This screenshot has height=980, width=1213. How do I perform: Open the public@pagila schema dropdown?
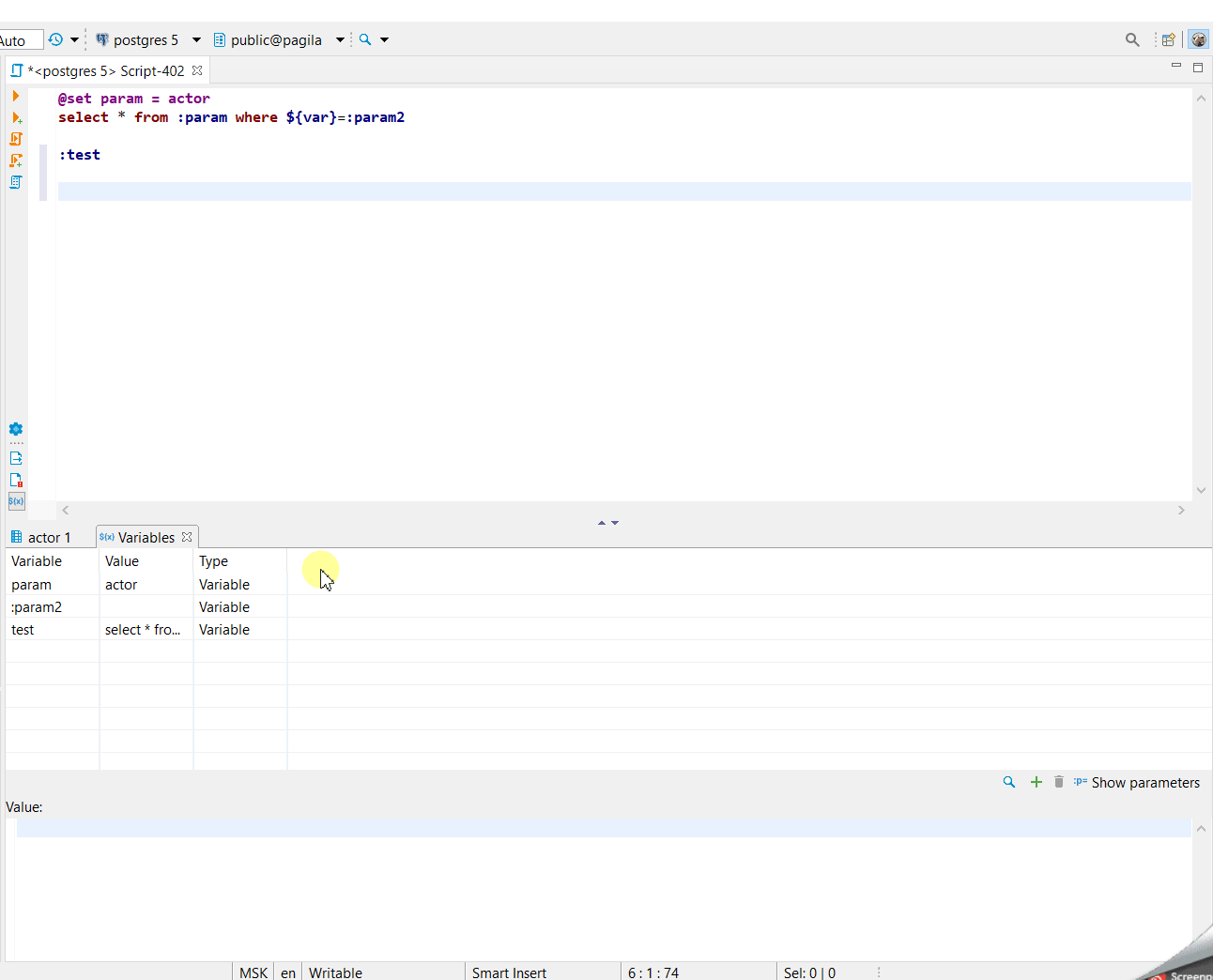pos(339,39)
